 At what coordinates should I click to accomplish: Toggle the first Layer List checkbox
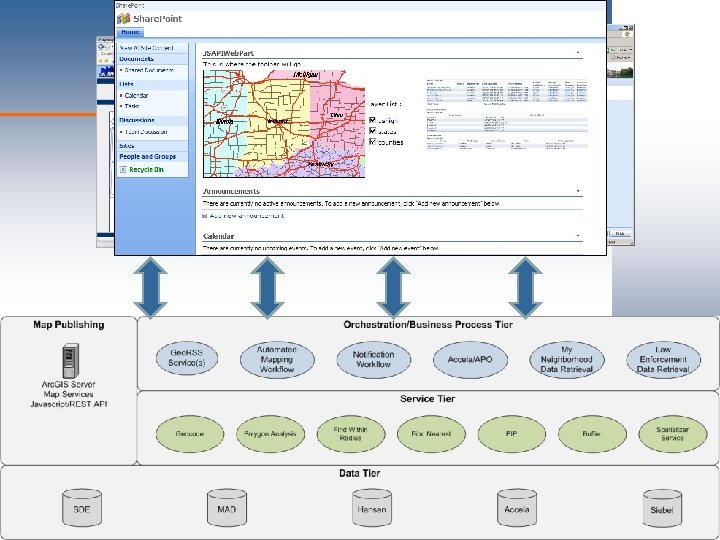[x=372, y=120]
